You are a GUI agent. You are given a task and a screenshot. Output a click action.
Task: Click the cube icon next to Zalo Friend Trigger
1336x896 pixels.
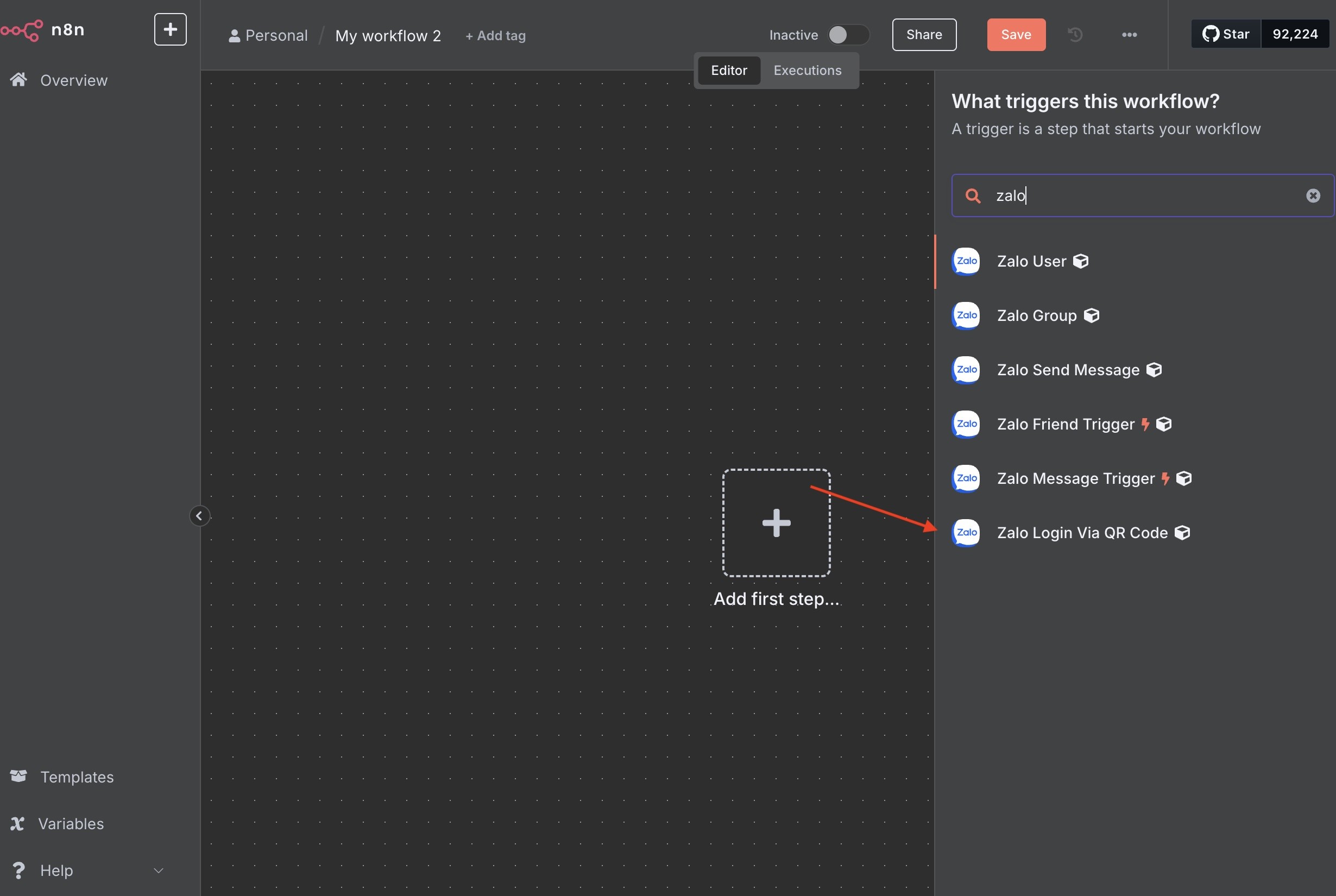point(1164,424)
